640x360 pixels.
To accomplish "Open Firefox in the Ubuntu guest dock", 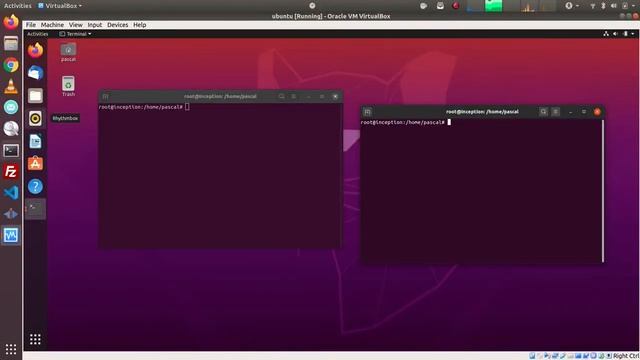I will 36,51.
